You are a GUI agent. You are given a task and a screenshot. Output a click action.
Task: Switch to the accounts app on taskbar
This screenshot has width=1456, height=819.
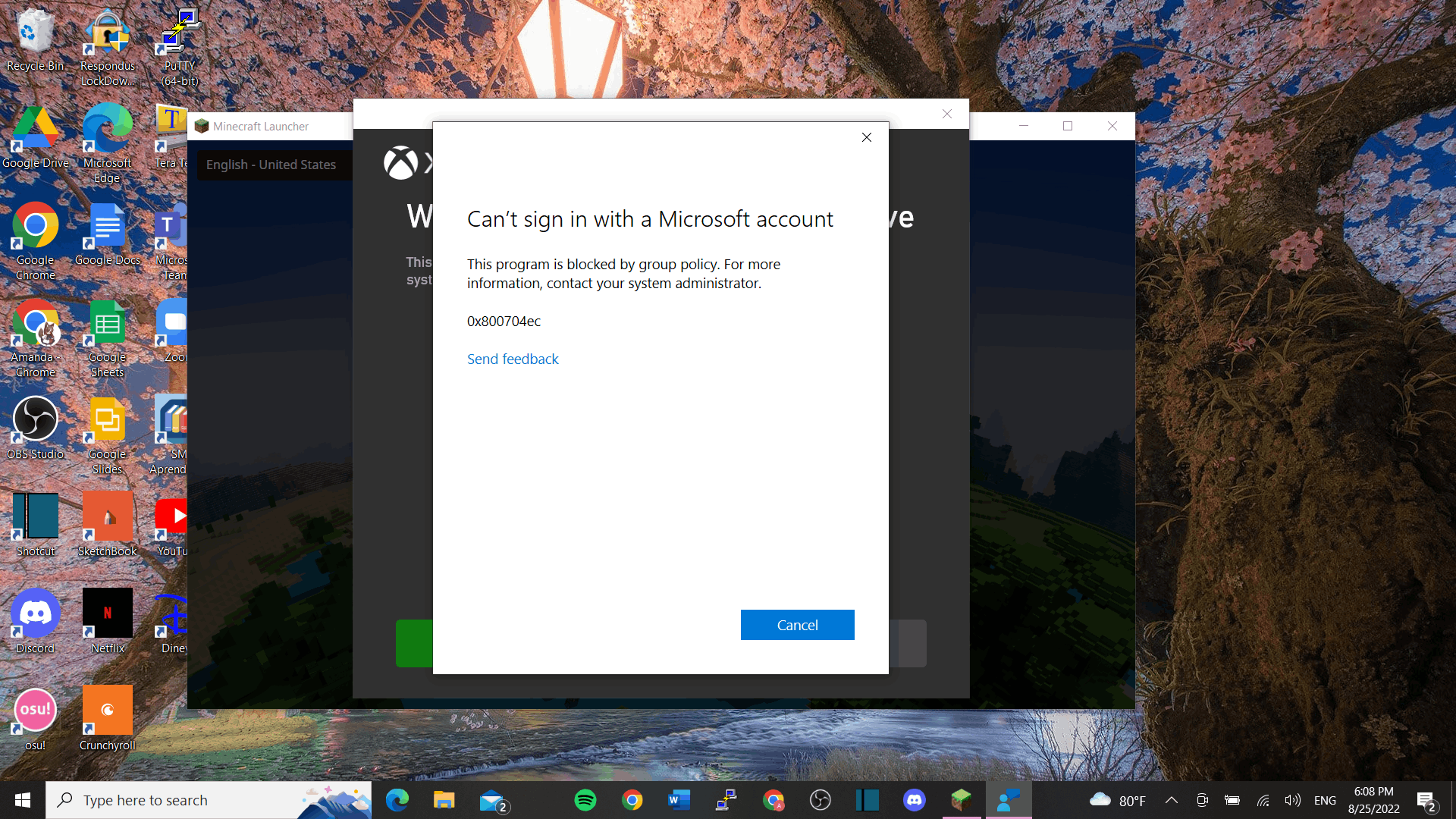coord(1009,800)
